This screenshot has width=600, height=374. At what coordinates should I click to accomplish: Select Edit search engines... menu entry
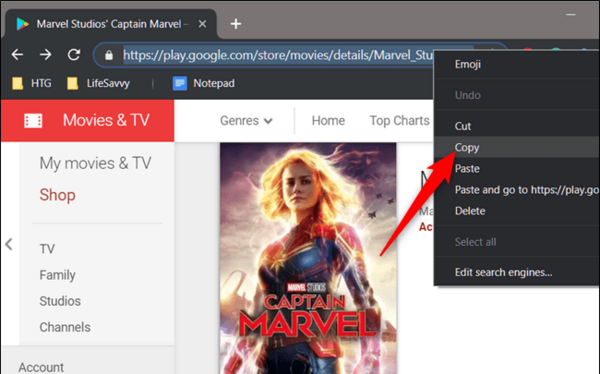click(x=517, y=272)
